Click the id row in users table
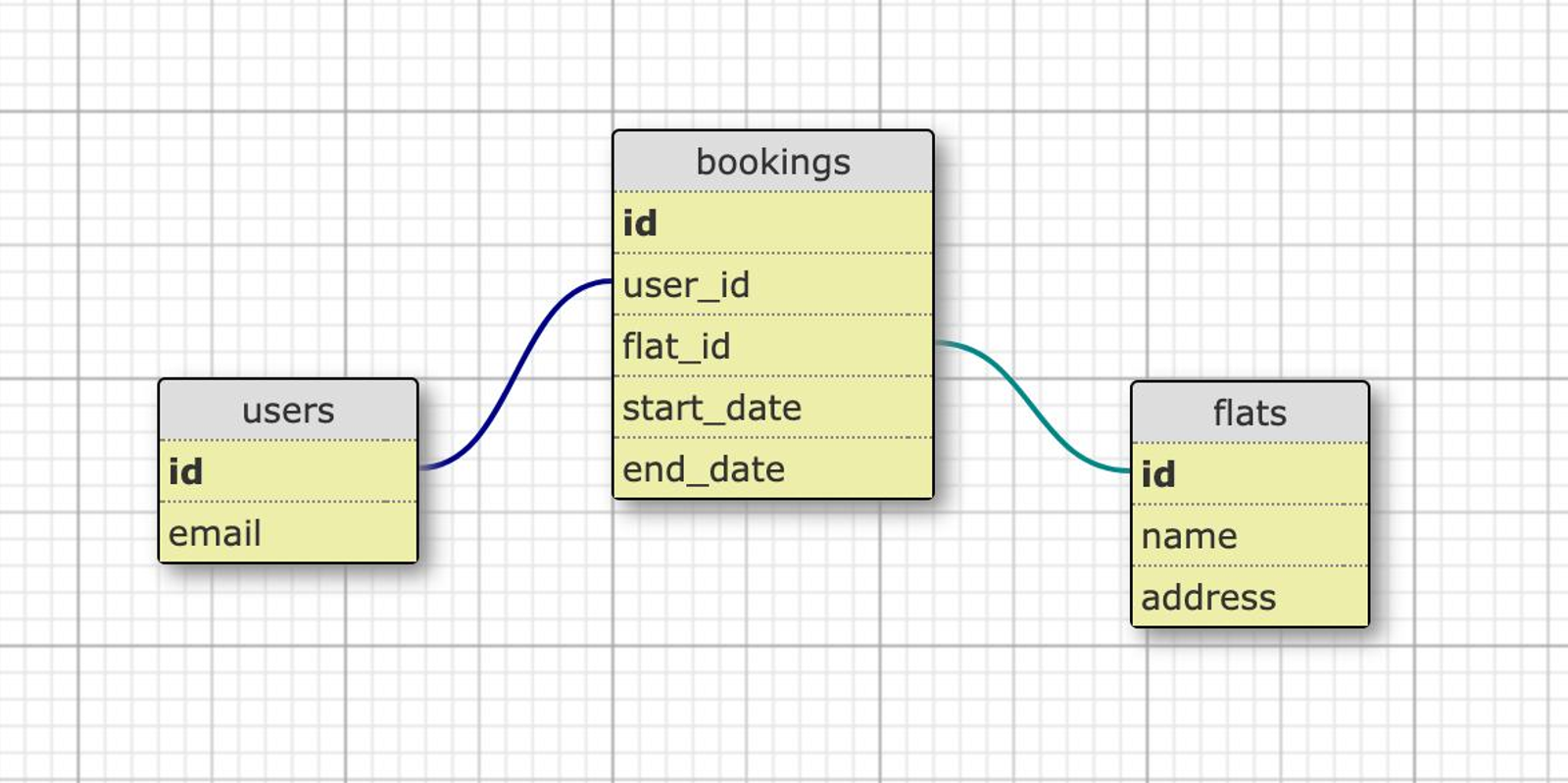This screenshot has width=1568, height=783. [x=288, y=471]
